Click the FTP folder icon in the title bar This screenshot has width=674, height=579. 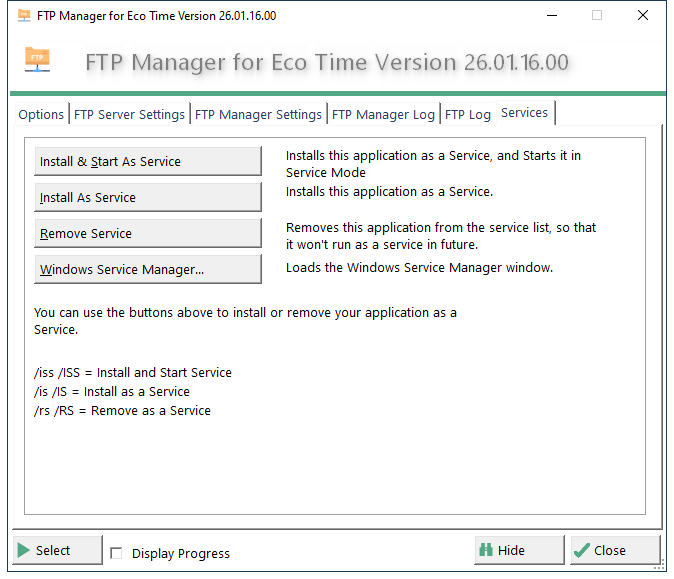(x=24, y=15)
